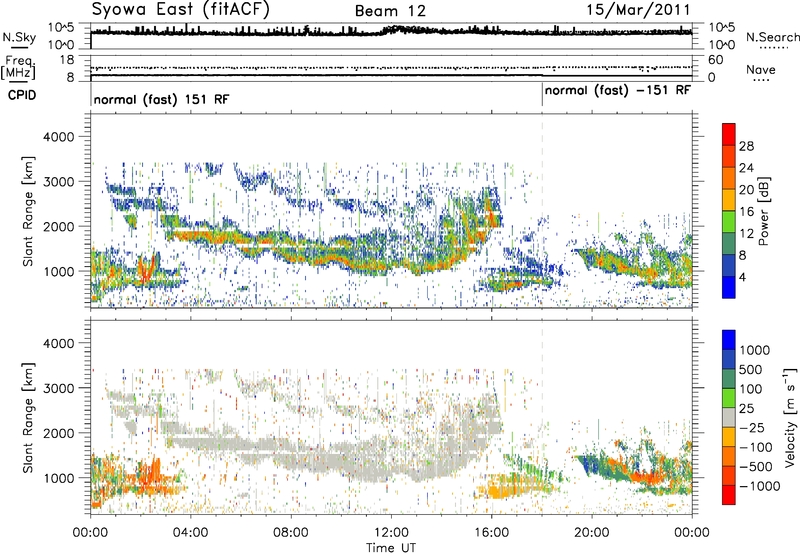Click the '18' frequency axis tick

[x=67, y=60]
